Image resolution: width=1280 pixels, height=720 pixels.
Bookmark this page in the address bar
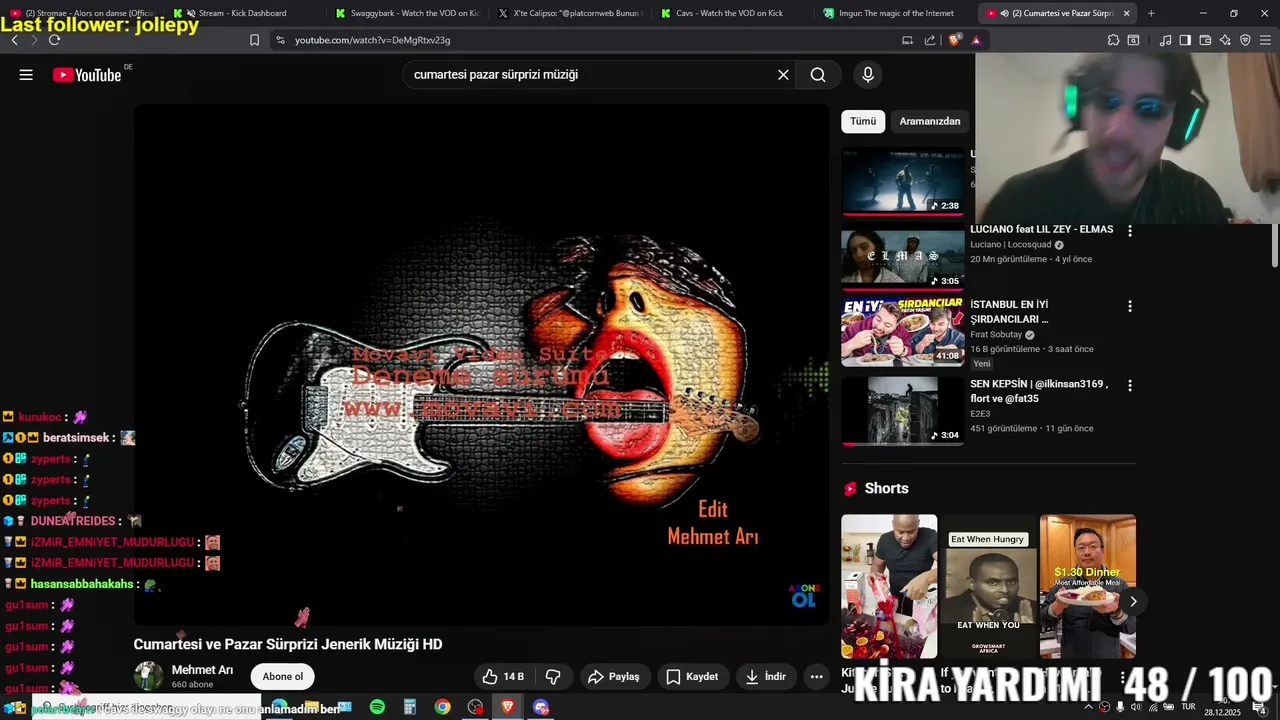click(254, 40)
